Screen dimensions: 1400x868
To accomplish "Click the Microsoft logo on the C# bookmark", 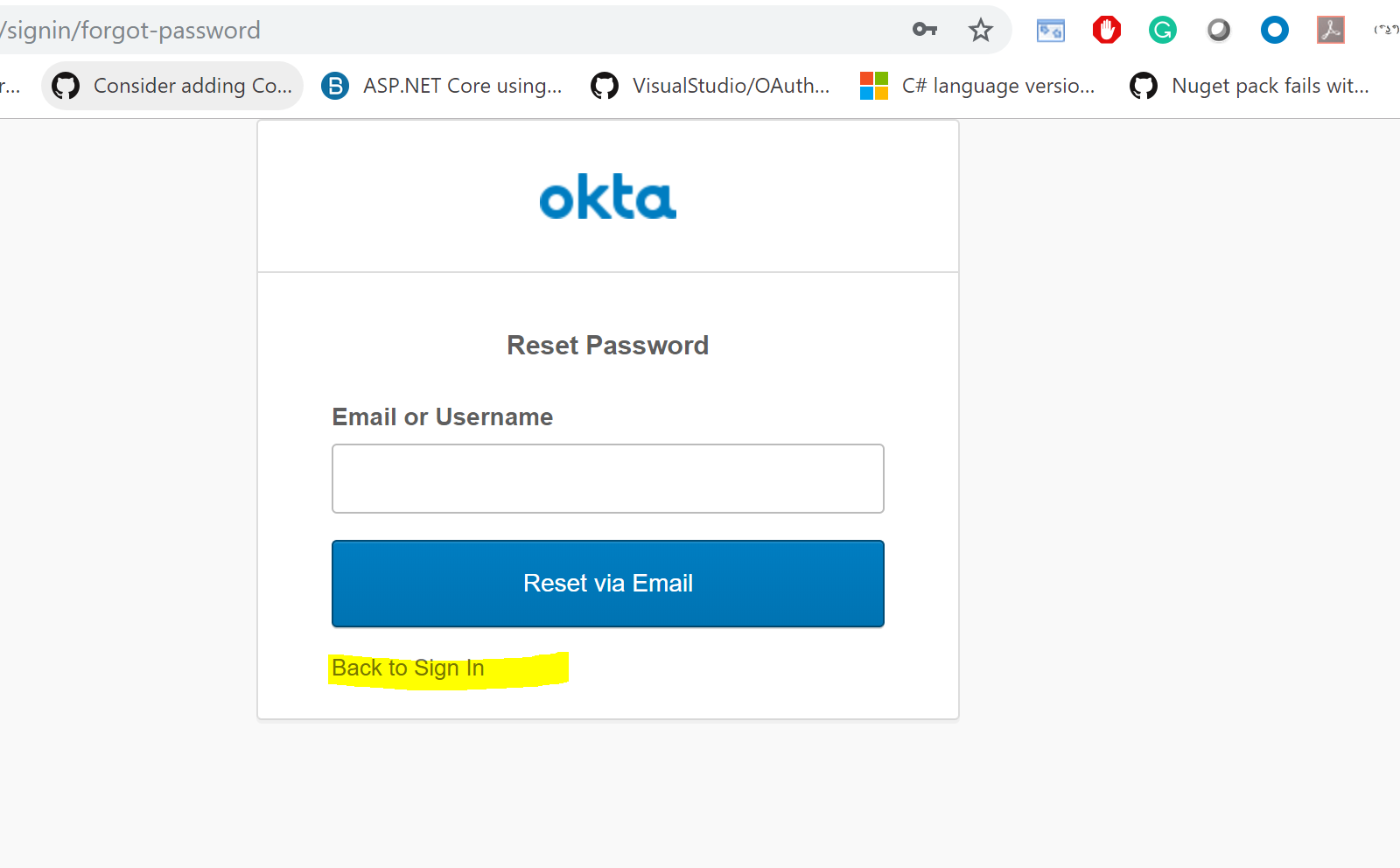I will (x=872, y=85).
